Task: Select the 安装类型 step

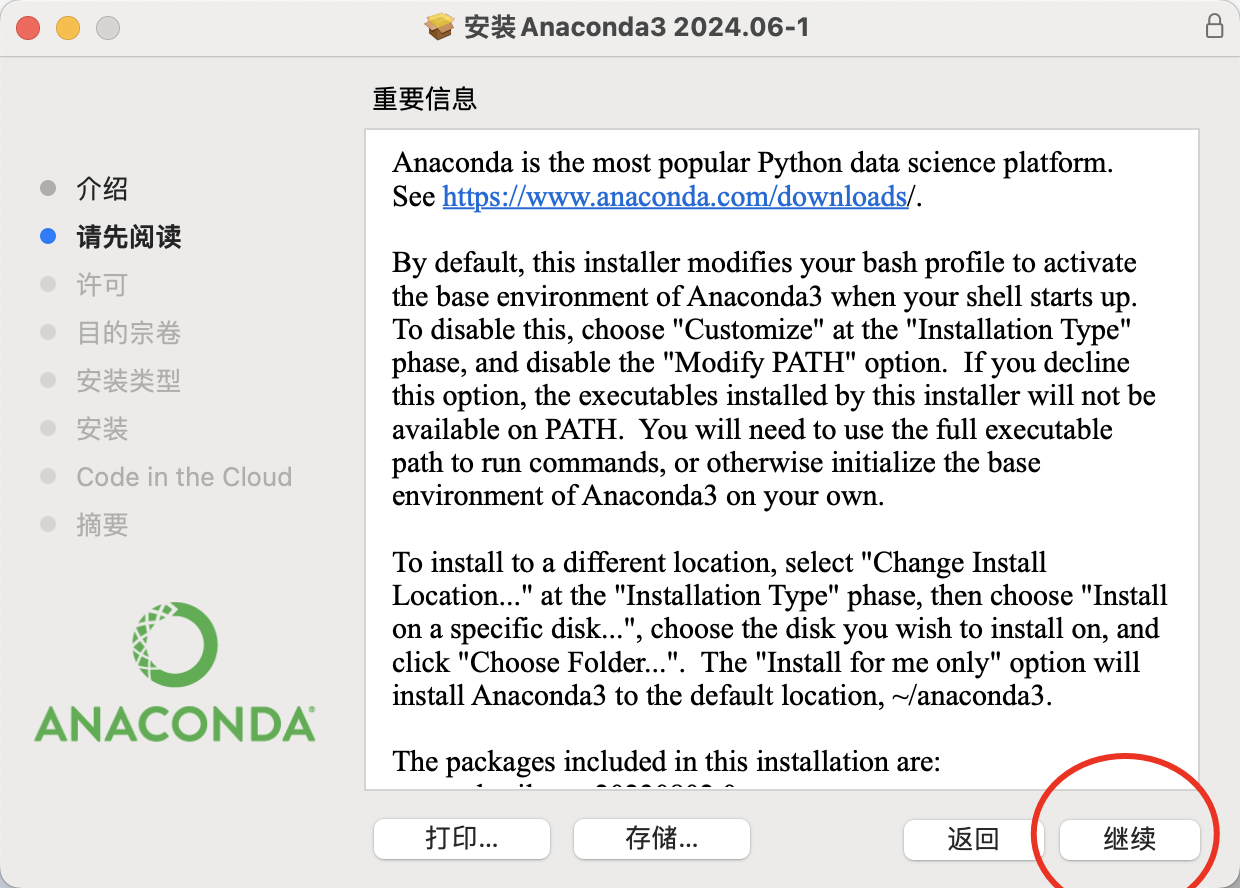Action: point(129,381)
